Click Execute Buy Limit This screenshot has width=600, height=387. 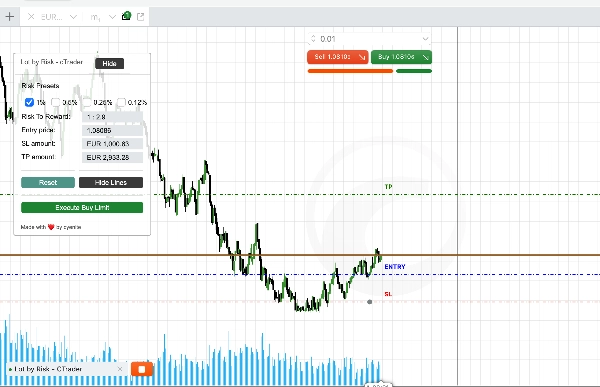[82, 207]
